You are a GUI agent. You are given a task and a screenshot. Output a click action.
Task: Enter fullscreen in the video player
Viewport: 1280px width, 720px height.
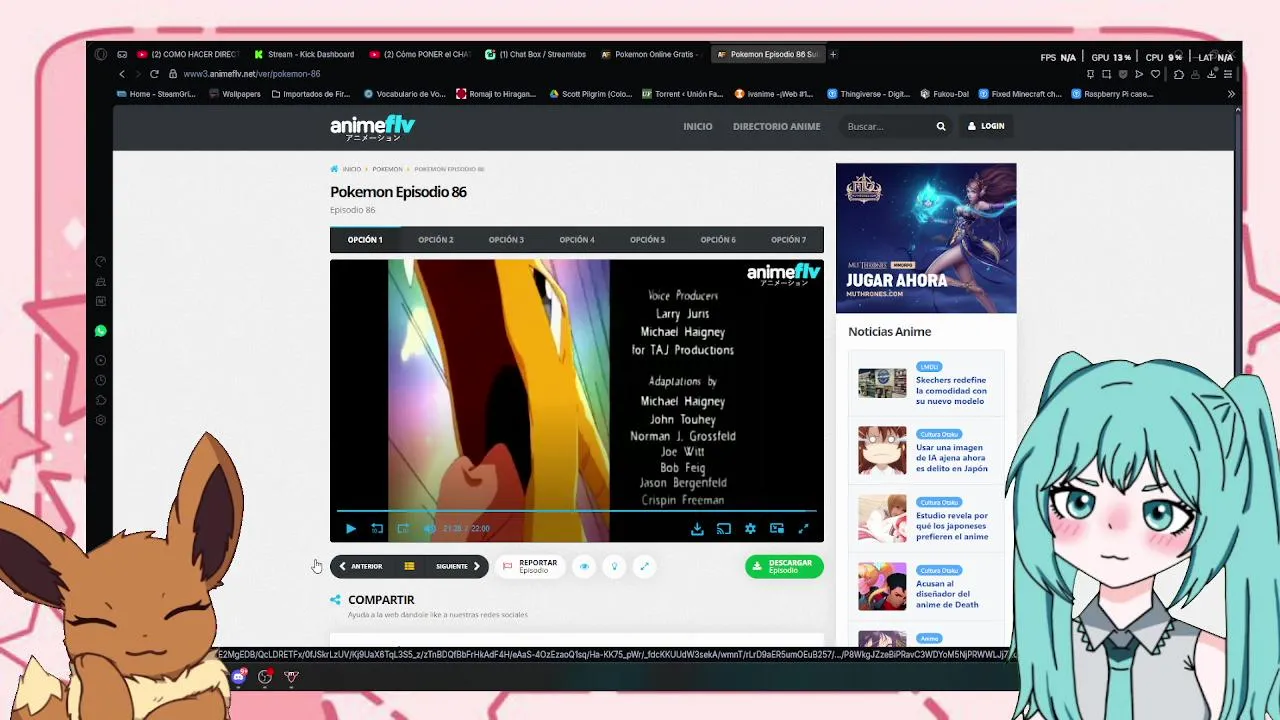(803, 528)
